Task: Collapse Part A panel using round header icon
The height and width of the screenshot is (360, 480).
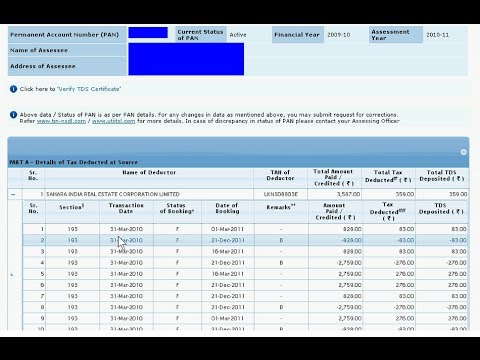Action: (x=463, y=152)
